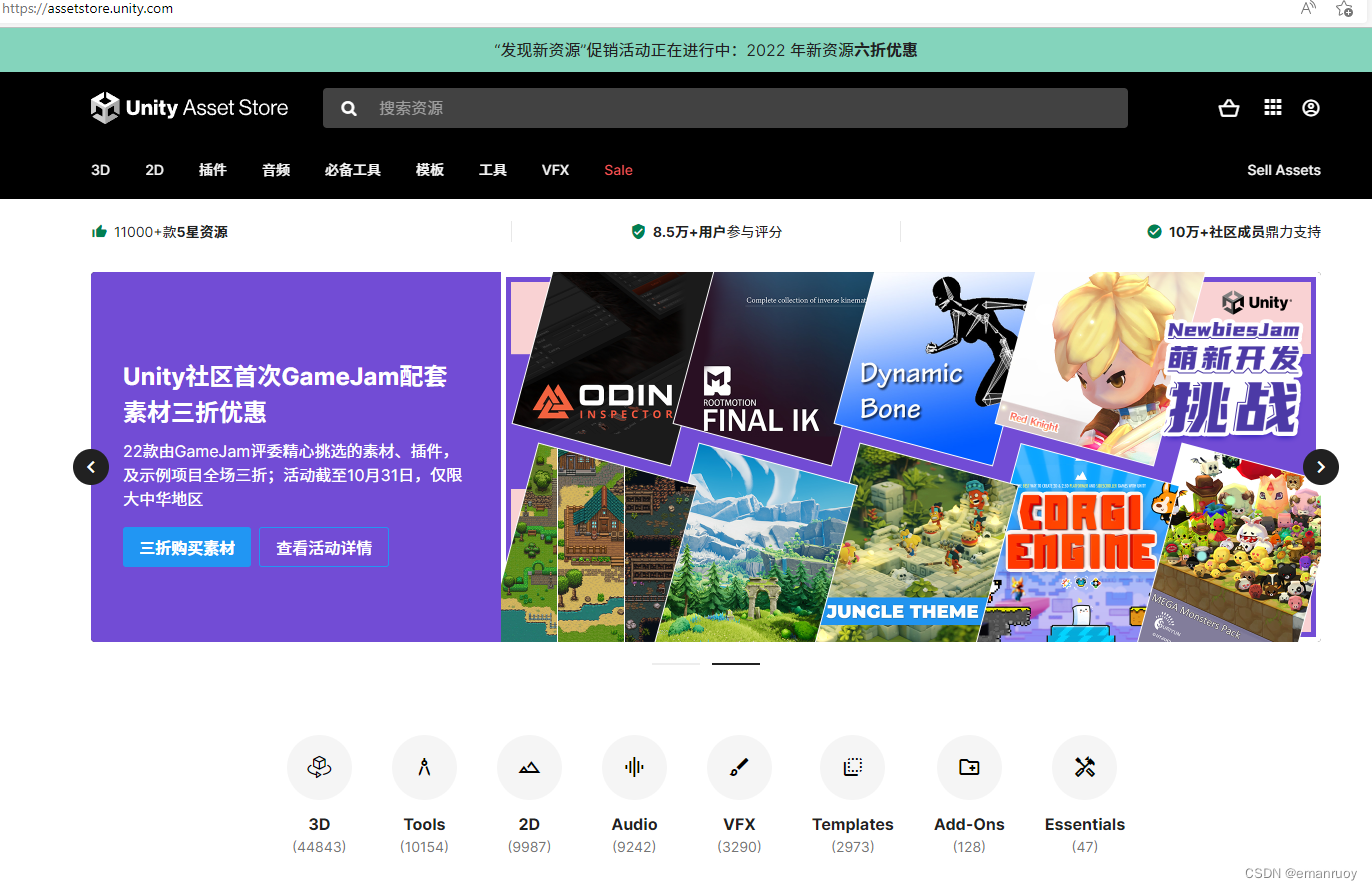Screen dimensions: 1372x890
Task: Click the Templates category label
Action: 853,825
